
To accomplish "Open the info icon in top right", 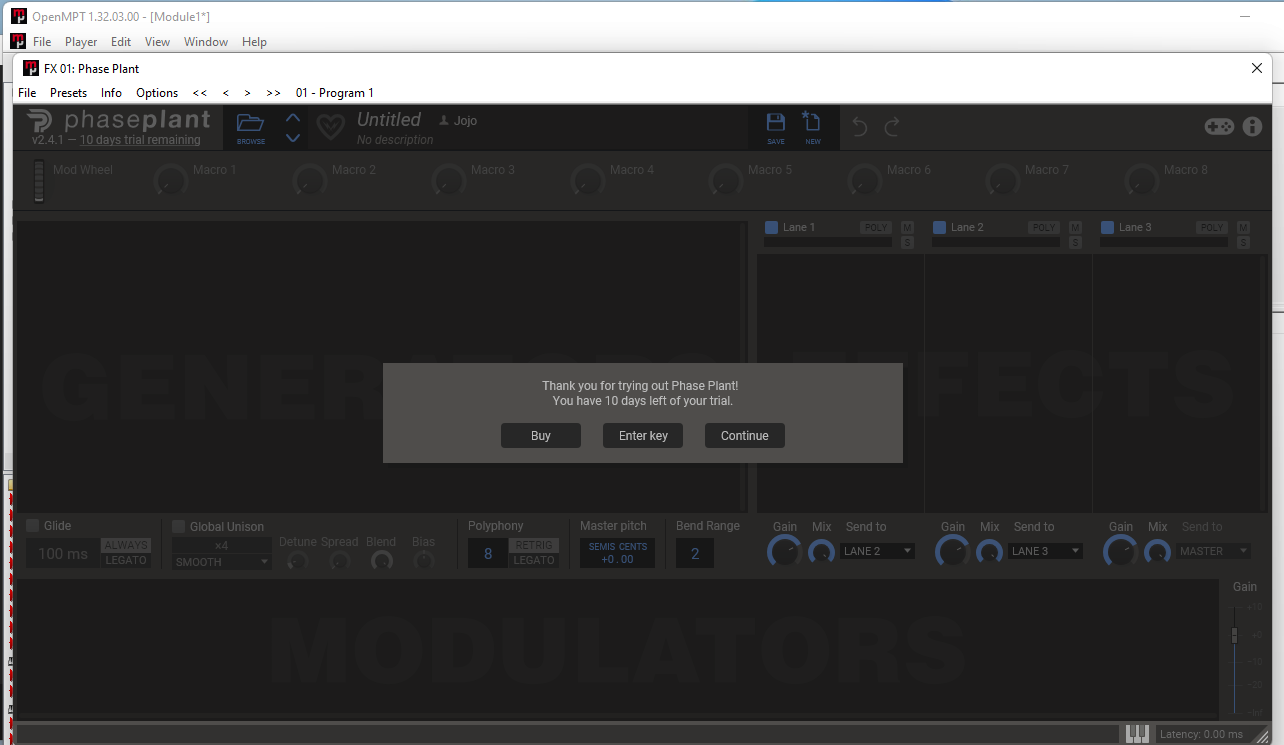I will (x=1252, y=126).
